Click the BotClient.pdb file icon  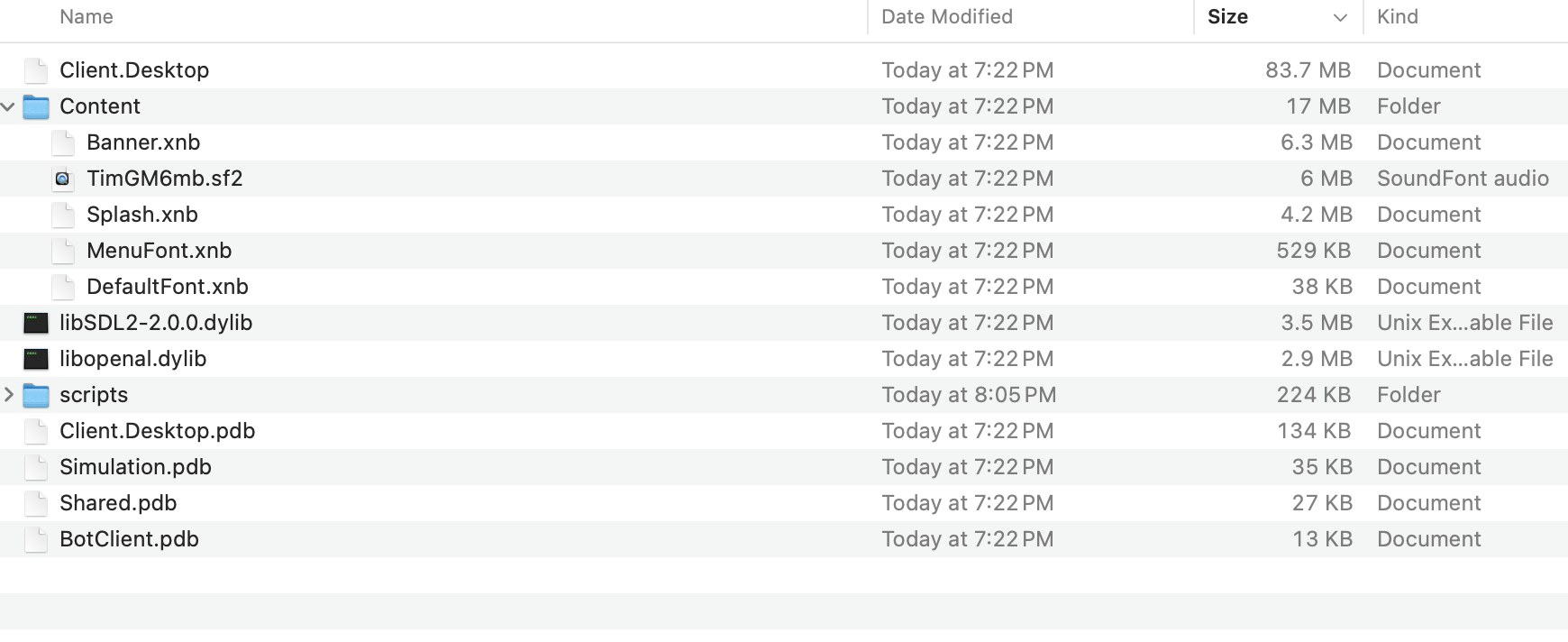point(36,539)
